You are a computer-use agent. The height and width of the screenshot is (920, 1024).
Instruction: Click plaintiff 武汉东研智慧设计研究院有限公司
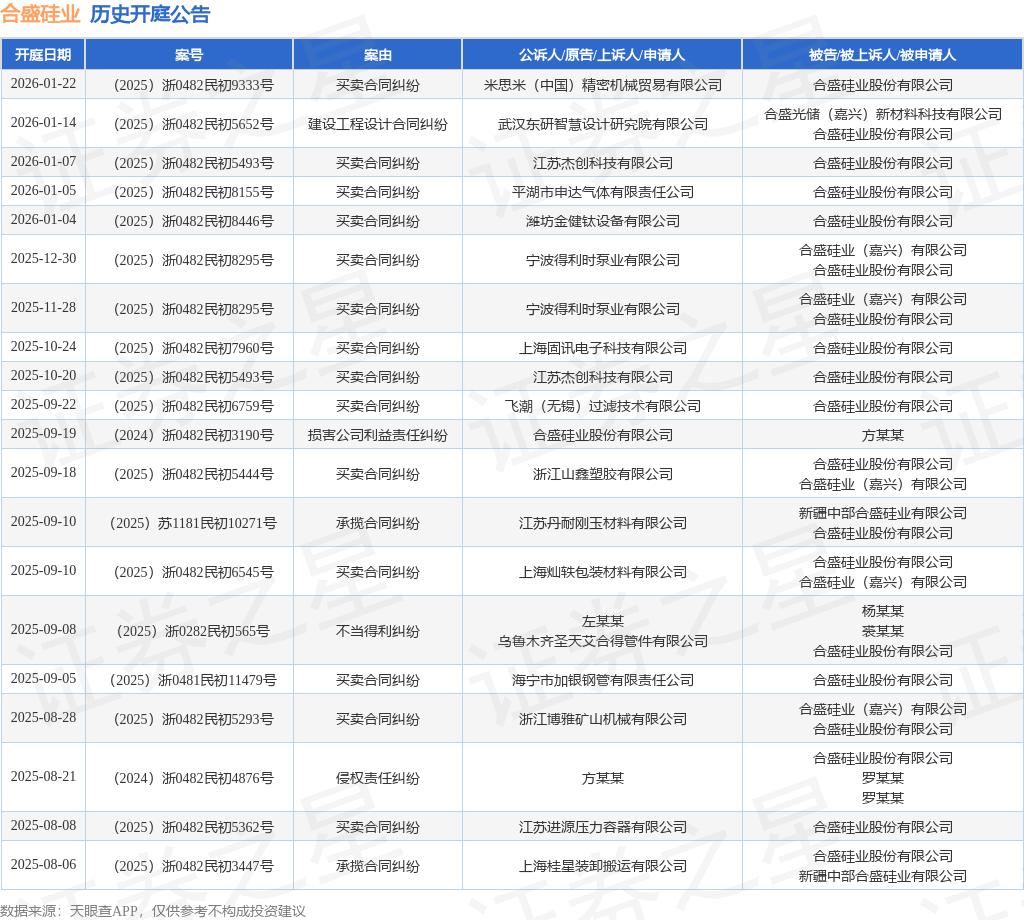click(x=602, y=124)
